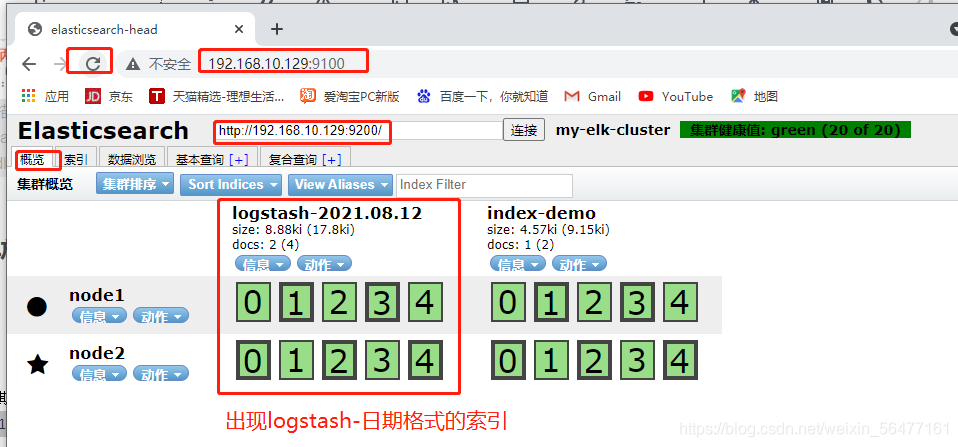Open the 百度一下 bookmark

click(482, 96)
